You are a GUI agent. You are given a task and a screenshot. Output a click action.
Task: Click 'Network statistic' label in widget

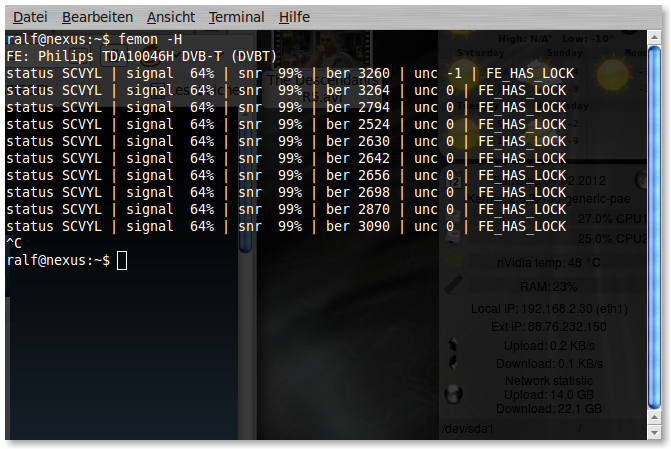click(x=549, y=381)
